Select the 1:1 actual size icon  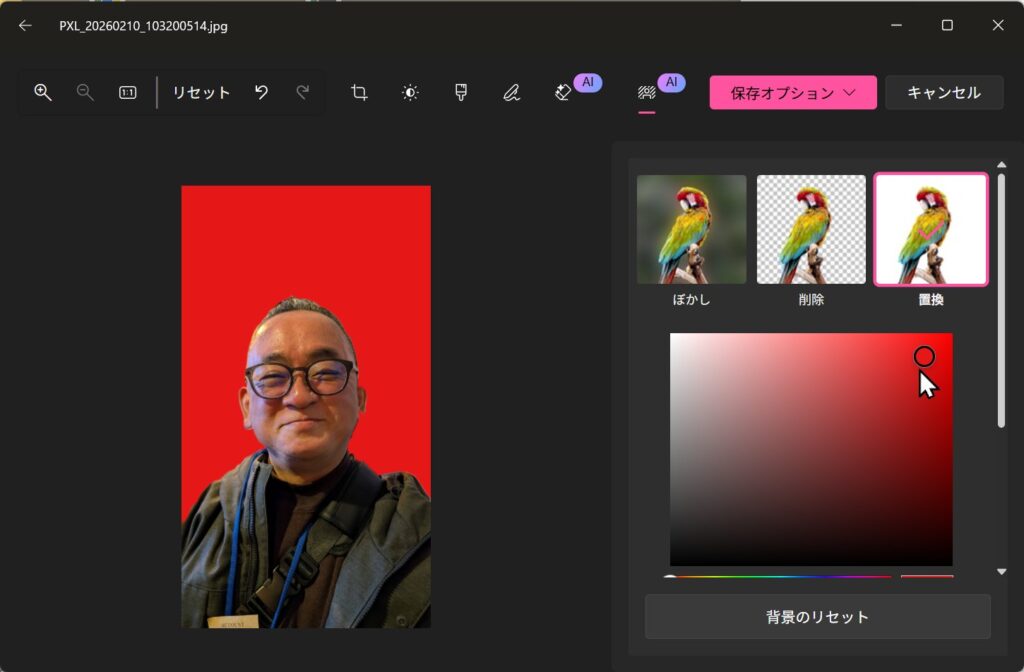tap(128, 92)
